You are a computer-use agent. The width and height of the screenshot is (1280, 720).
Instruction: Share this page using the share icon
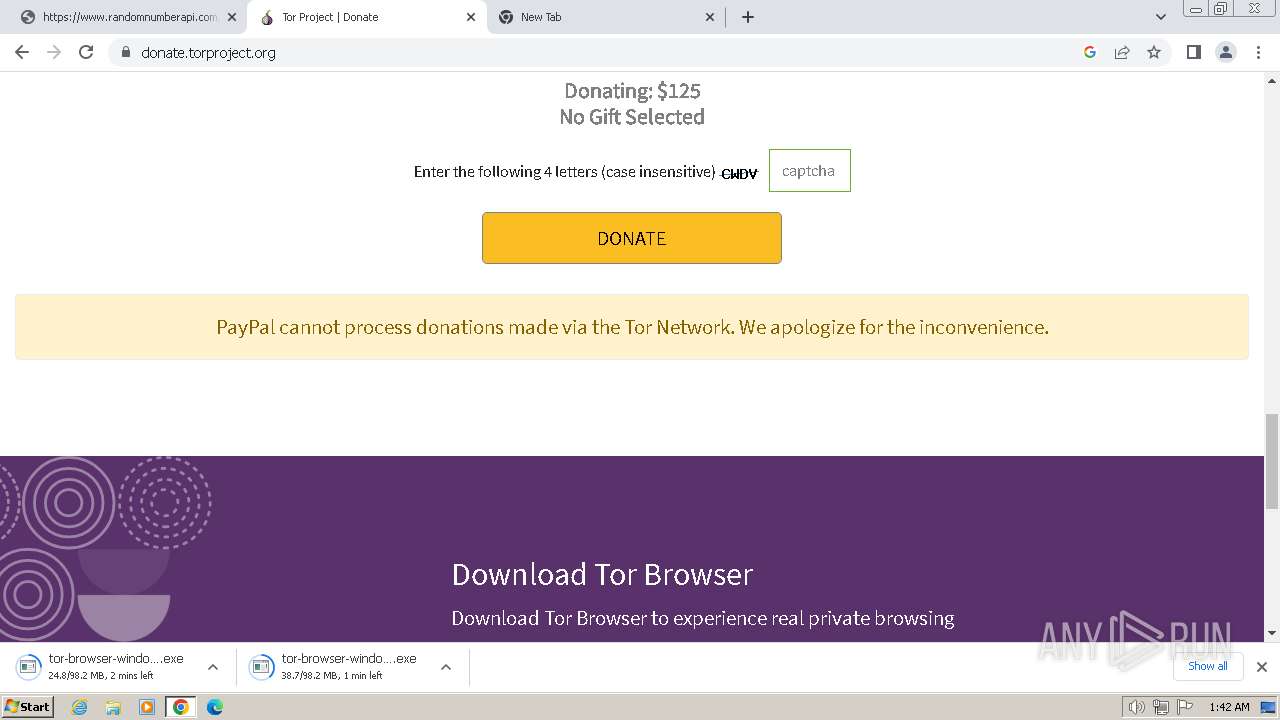(x=1122, y=52)
